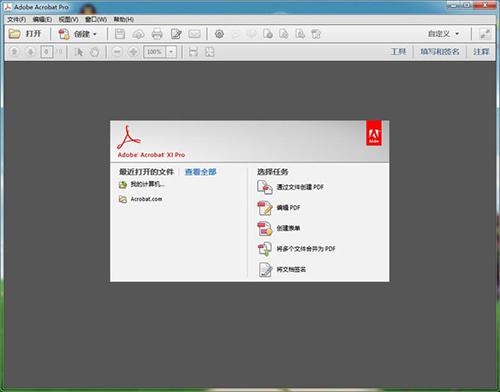Open the zoom level dropdown arrow
Image resolution: width=500 pixels, height=392 pixels.
coord(171,52)
